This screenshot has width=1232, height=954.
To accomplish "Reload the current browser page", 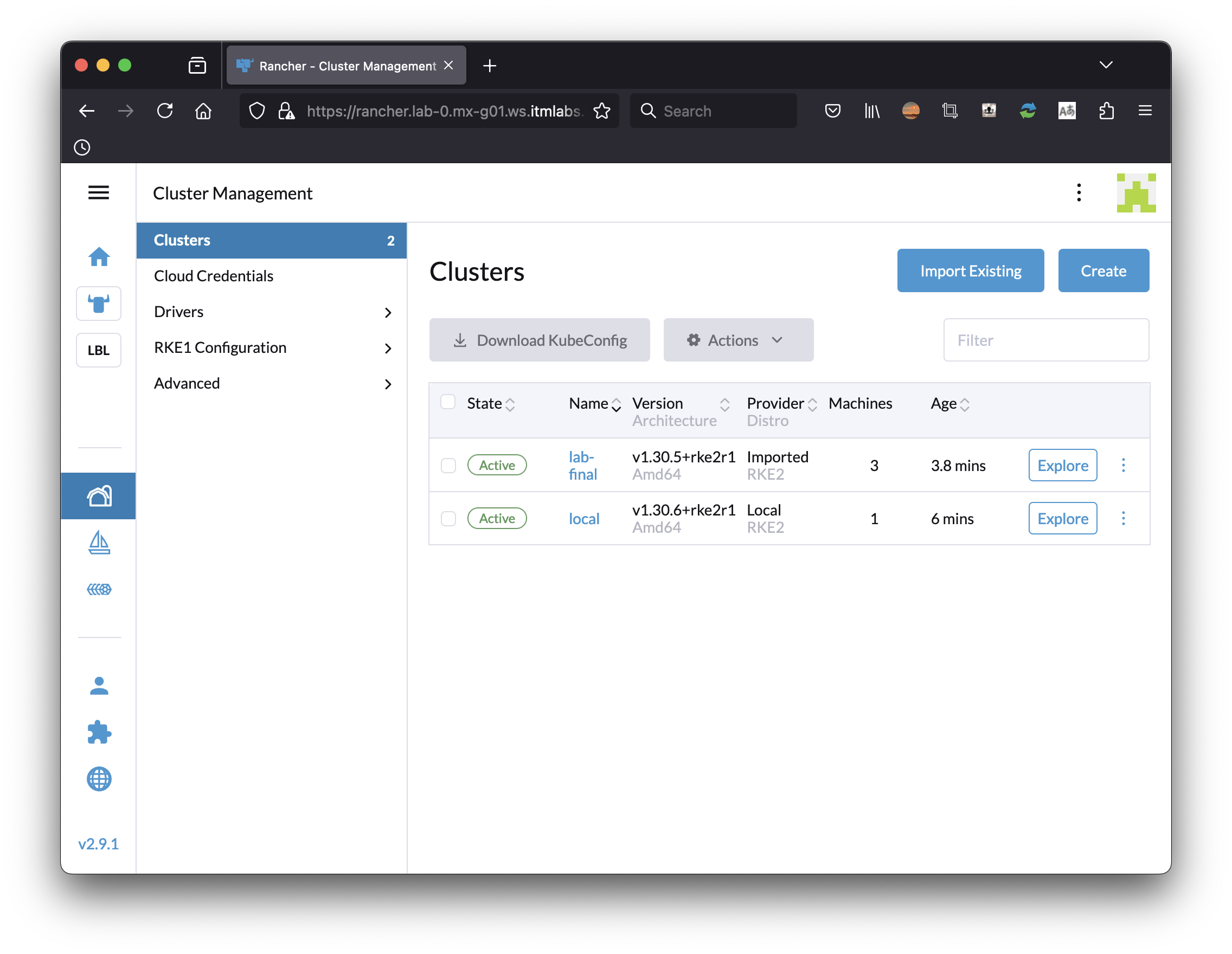I will pos(165,111).
